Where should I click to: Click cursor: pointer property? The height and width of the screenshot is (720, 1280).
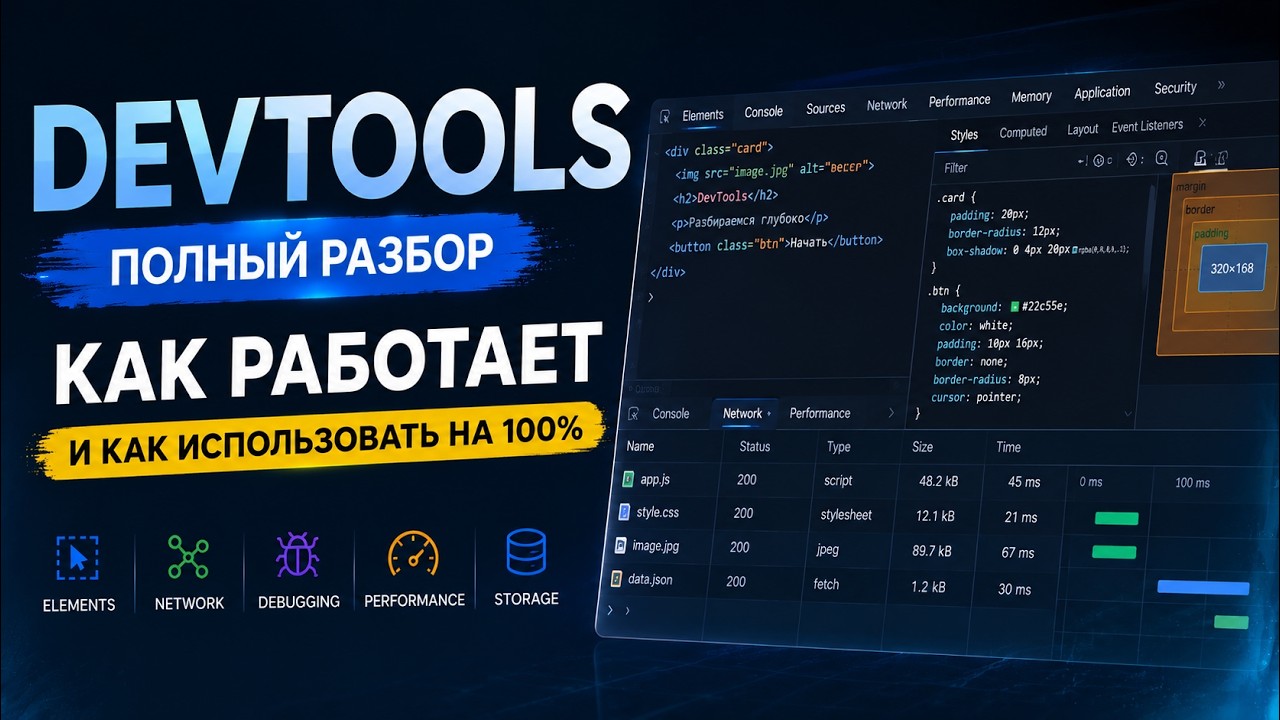(x=977, y=397)
